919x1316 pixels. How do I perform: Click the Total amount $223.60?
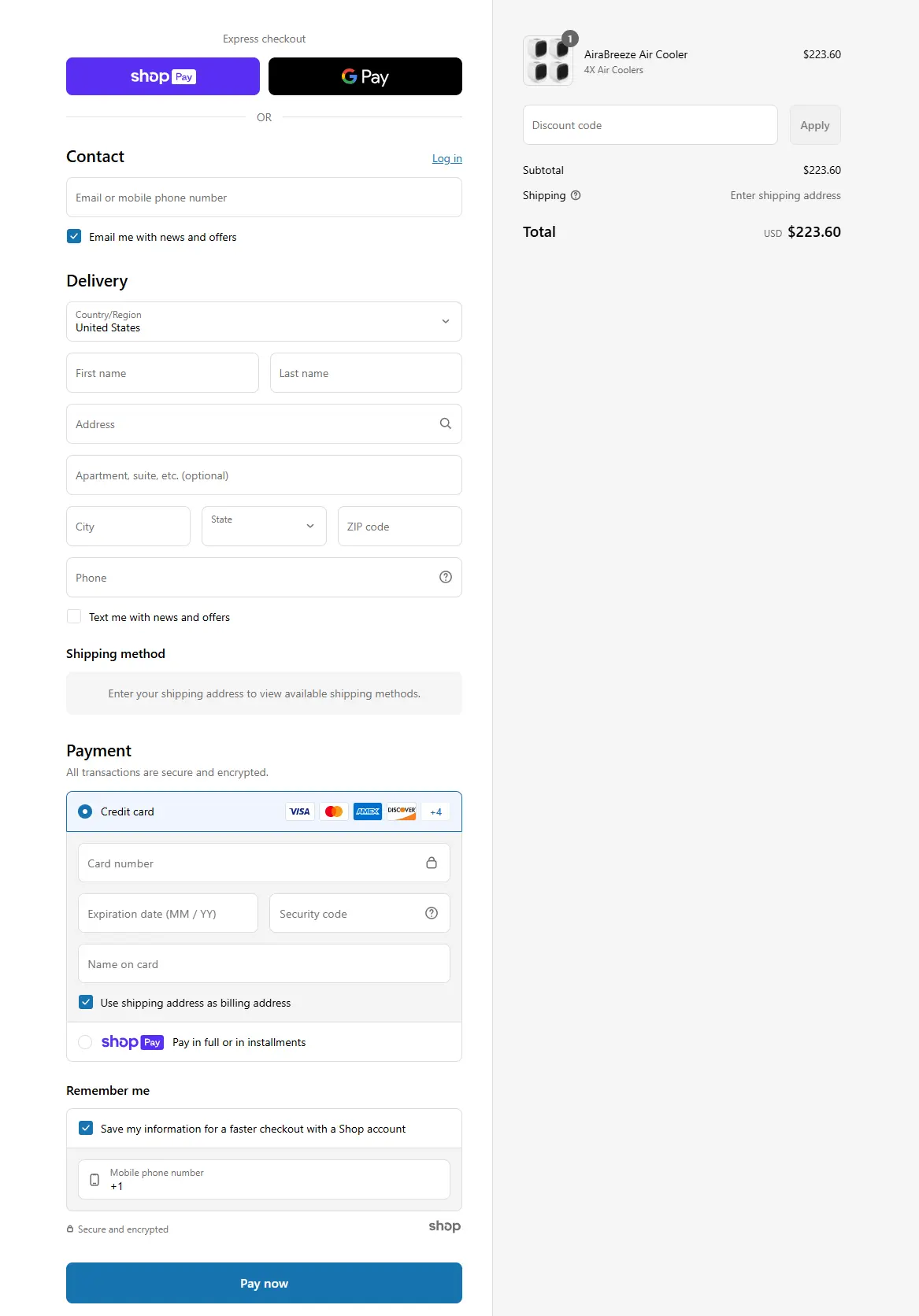point(814,232)
